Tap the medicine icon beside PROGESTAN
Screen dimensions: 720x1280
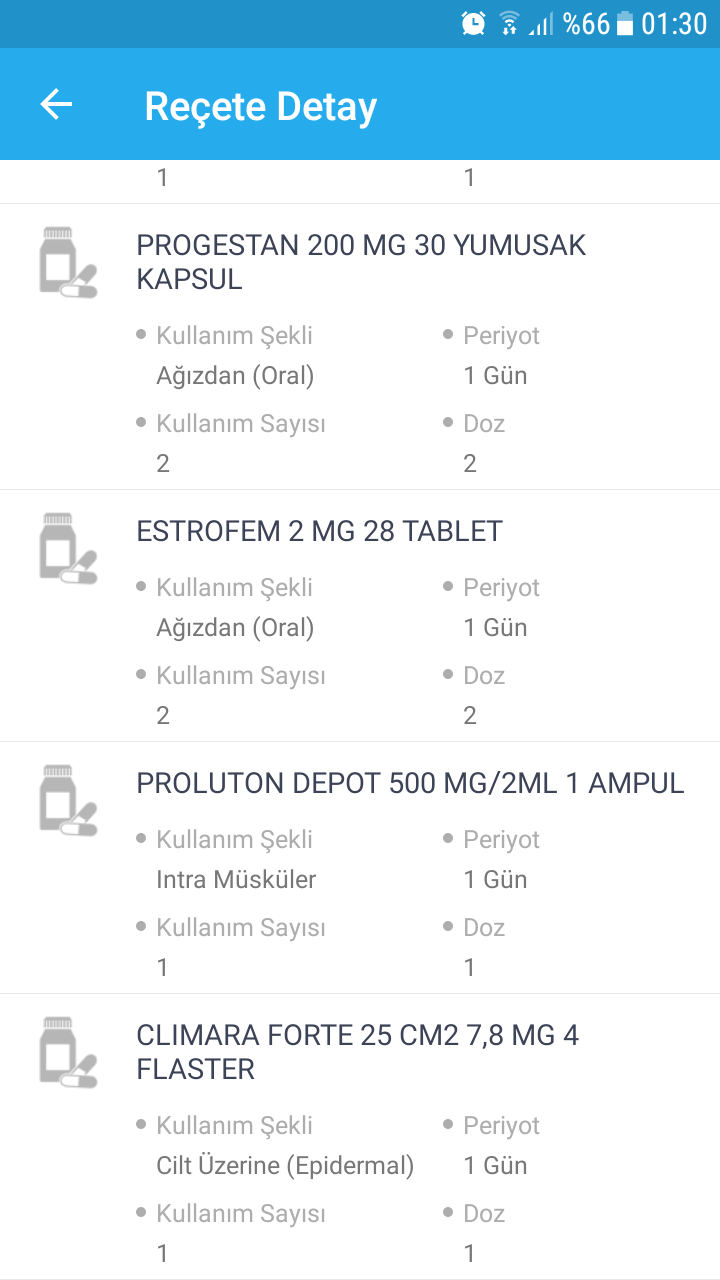tap(68, 262)
